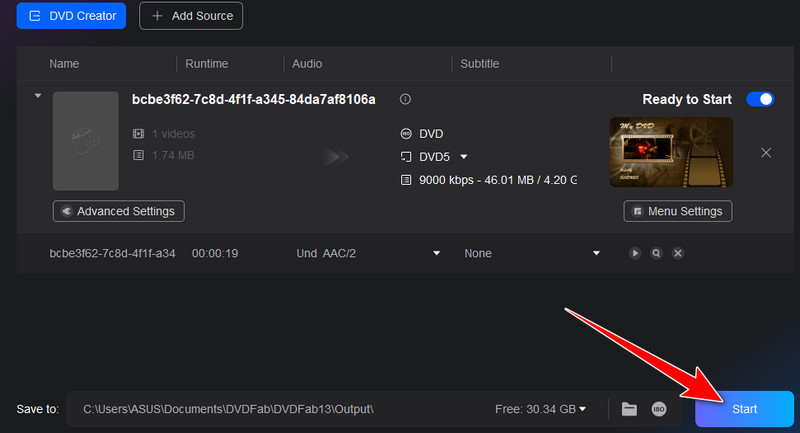Click the Subtitle column header
Screen dimensions: 800x433
tap(480, 64)
